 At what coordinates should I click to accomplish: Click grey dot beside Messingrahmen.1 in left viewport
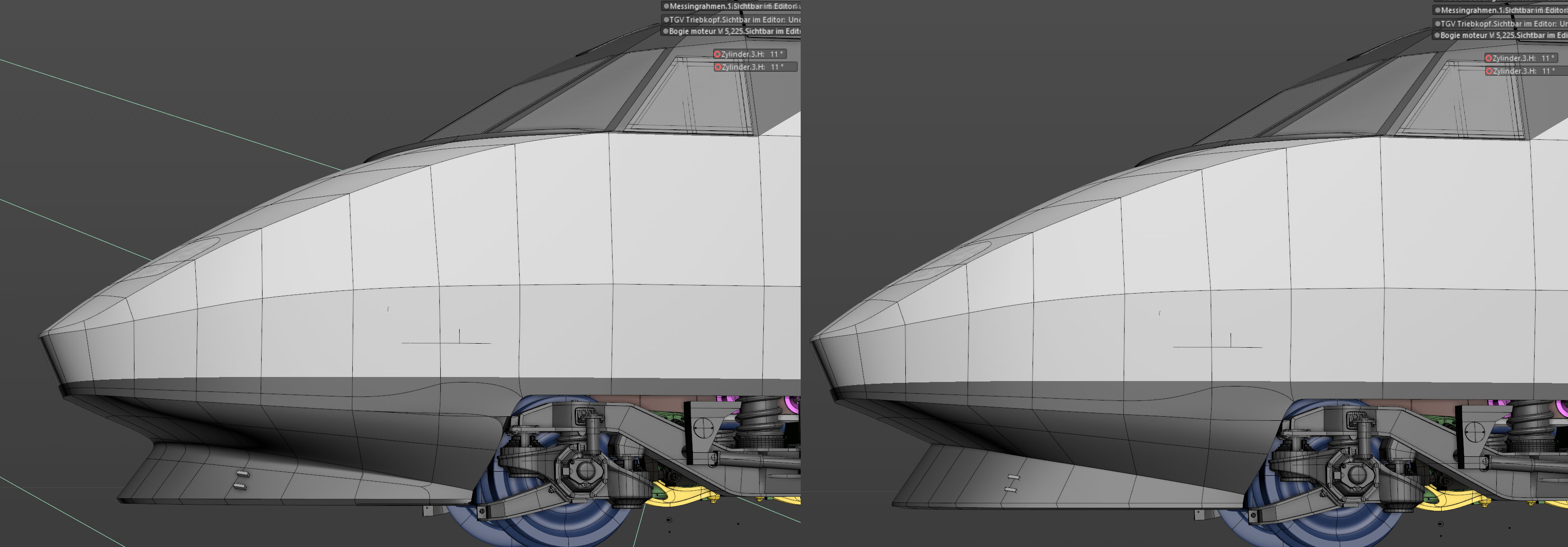(666, 6)
